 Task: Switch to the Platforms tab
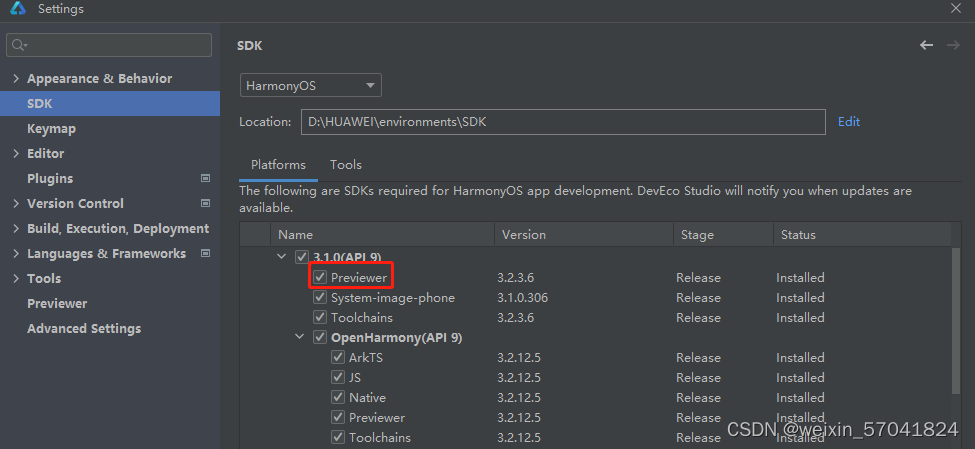[278, 165]
